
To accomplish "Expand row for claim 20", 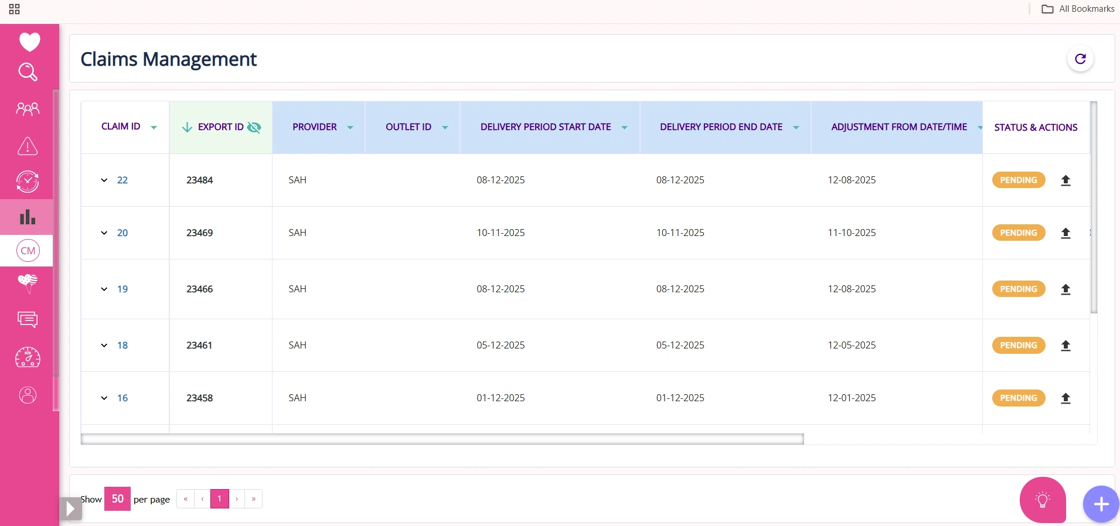I will (x=104, y=233).
